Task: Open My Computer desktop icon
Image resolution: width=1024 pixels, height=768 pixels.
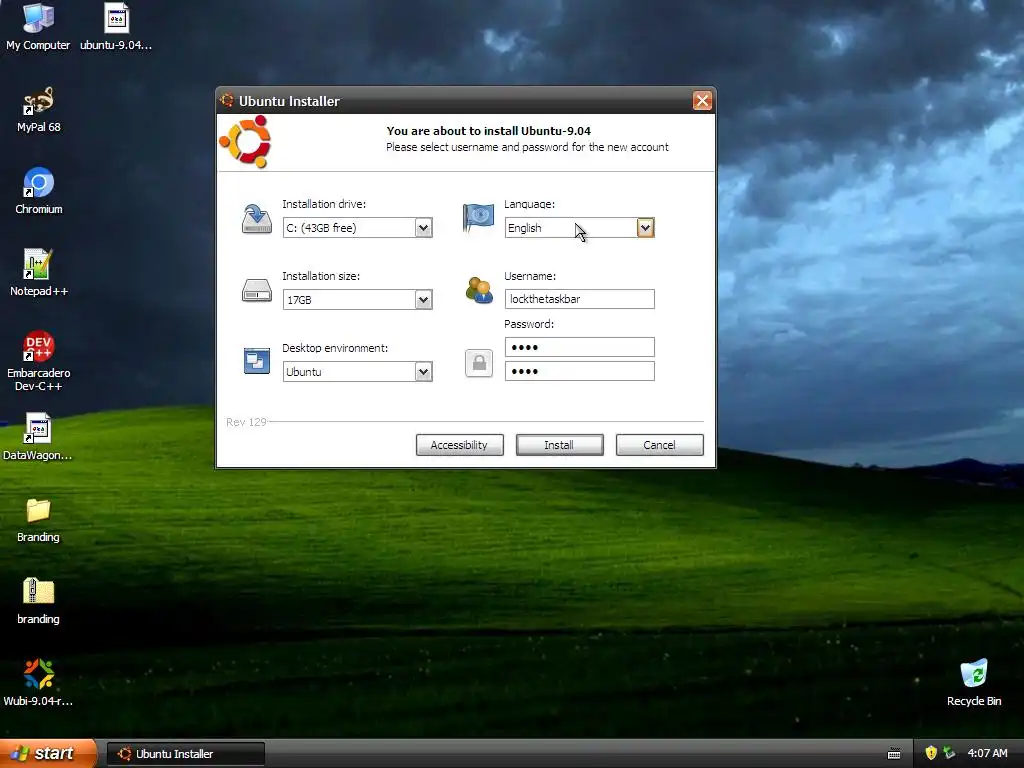Action: tap(38, 18)
